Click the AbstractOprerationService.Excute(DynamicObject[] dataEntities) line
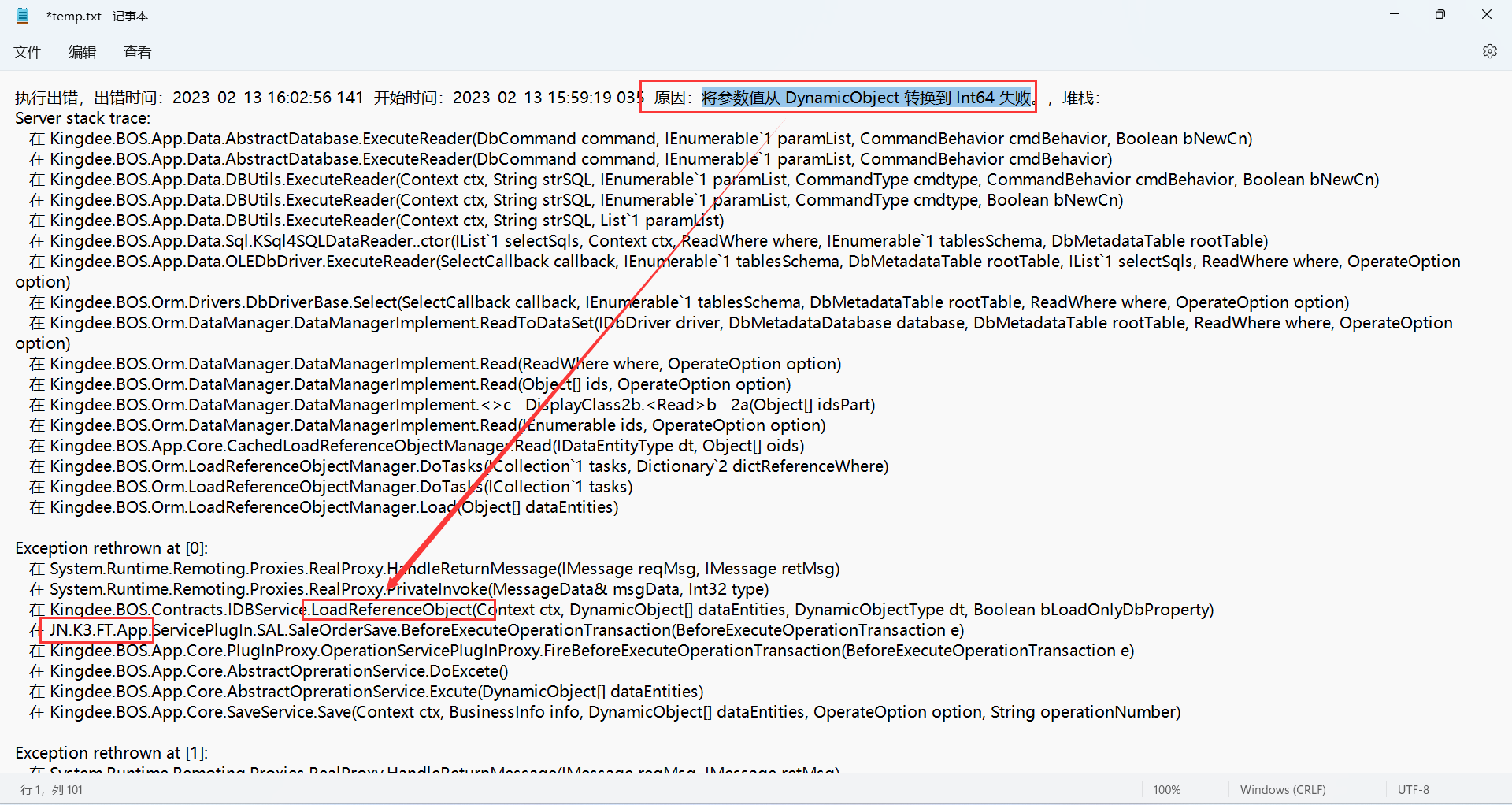Viewport: 1512px width, 805px height. (366, 692)
